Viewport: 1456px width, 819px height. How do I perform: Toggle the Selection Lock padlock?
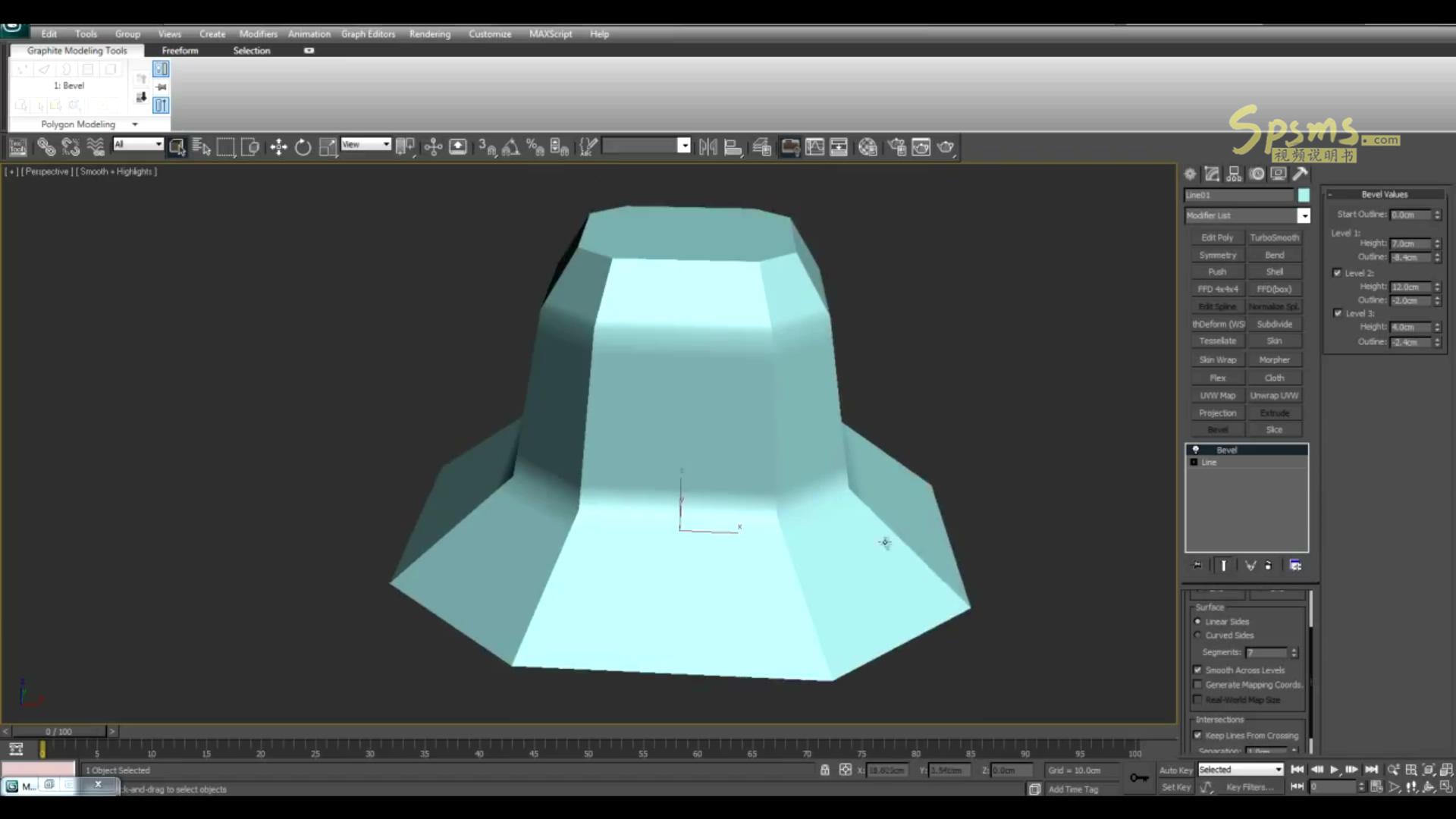coord(824,770)
